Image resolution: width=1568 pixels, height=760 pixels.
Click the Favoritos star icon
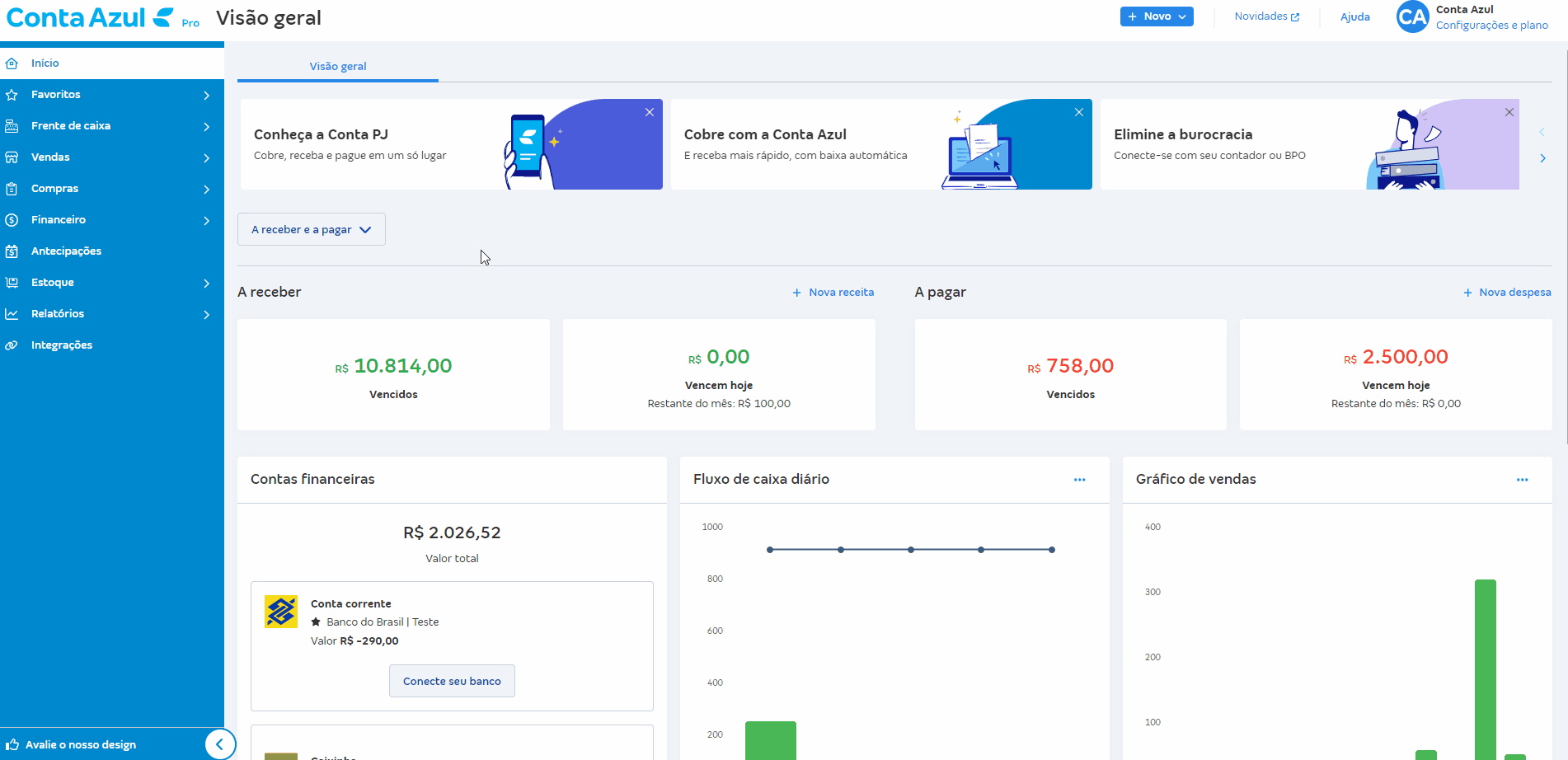12,95
